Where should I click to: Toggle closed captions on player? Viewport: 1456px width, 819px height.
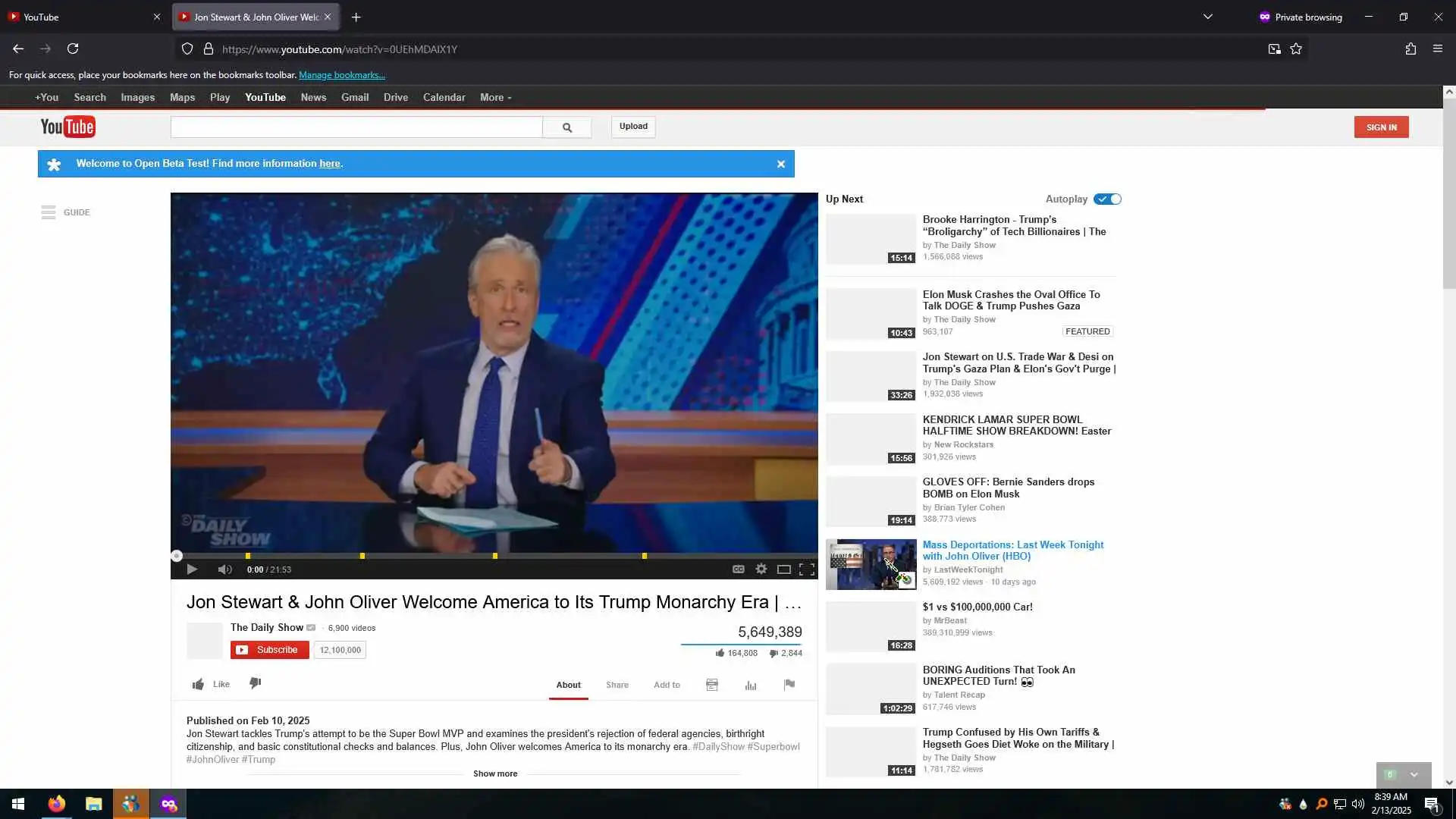738,570
